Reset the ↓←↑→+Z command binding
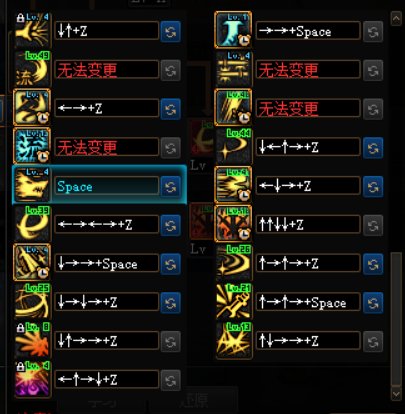The width and height of the screenshot is (405, 414). (373, 148)
